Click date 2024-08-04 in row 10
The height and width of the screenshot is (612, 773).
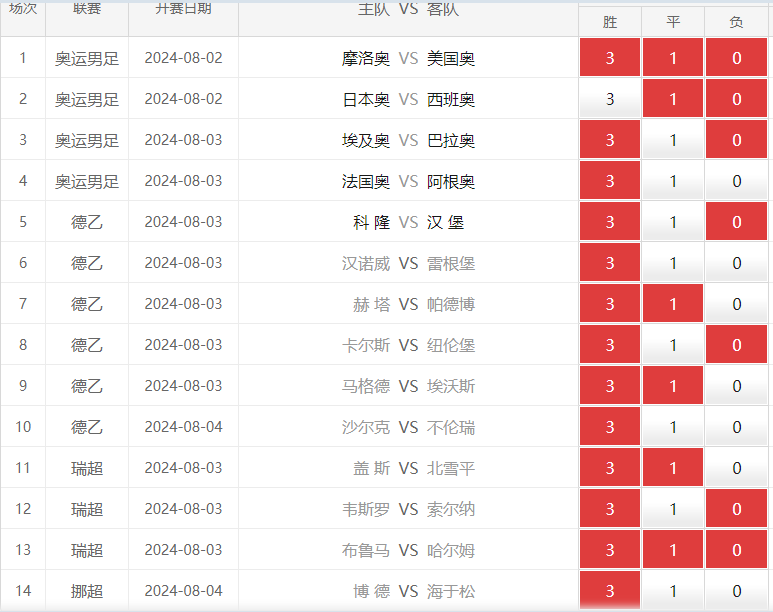183,427
